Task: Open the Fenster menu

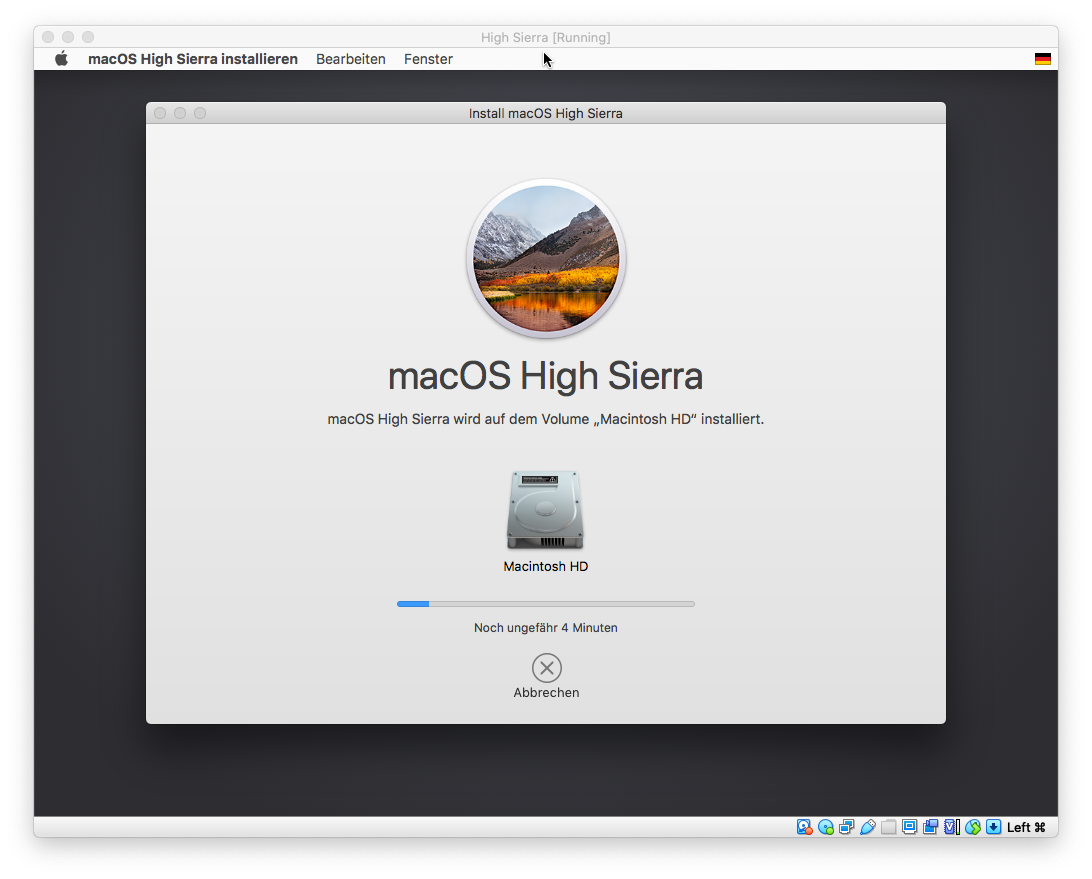Action: pyautogui.click(x=428, y=59)
